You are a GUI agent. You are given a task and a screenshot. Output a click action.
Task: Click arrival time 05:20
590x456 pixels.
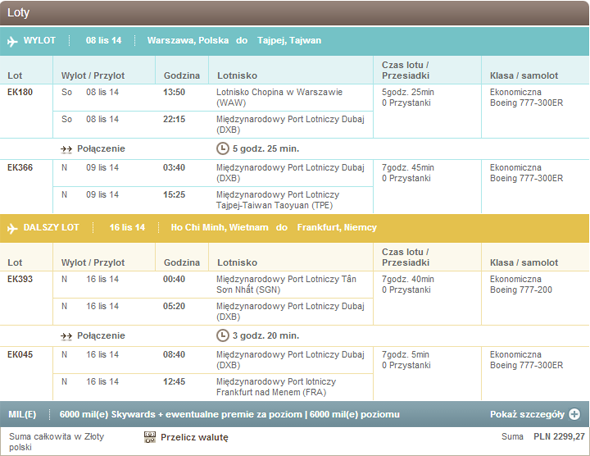[x=174, y=306]
